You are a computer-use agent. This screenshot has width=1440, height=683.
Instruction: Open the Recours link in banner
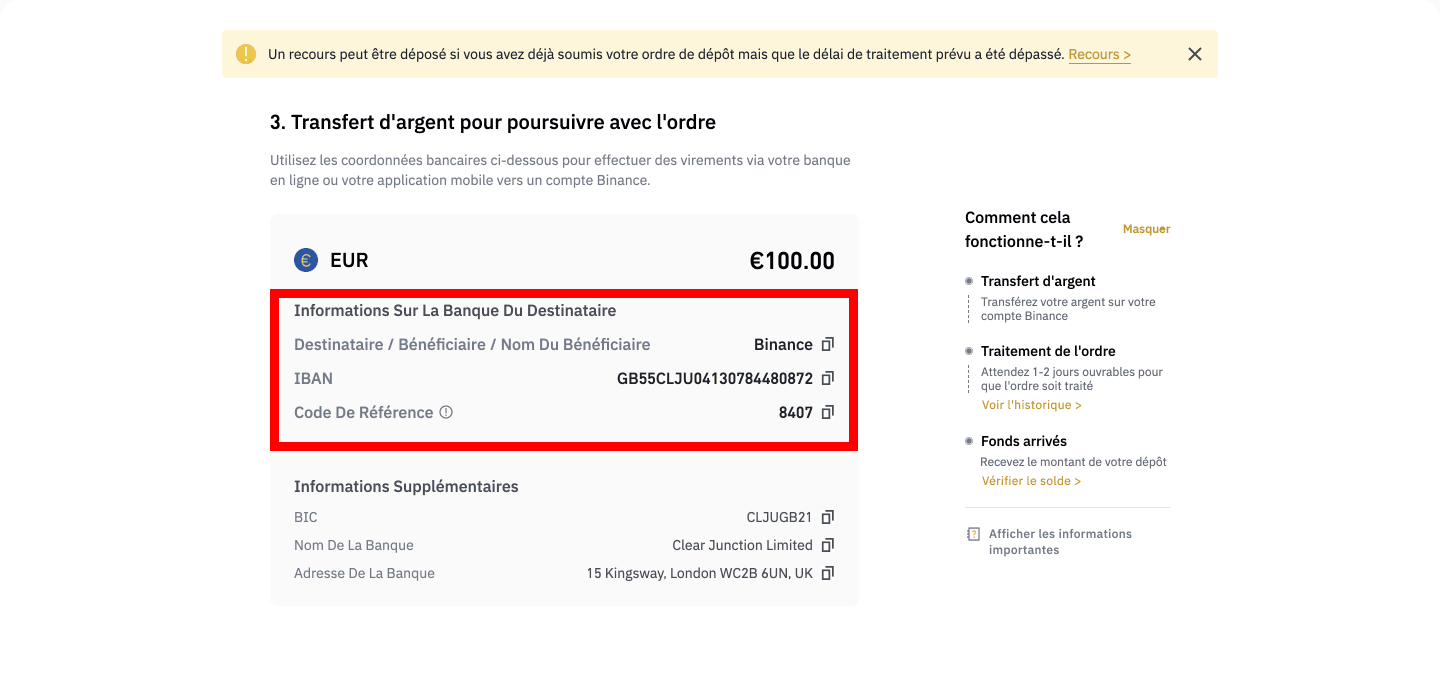(x=1099, y=55)
